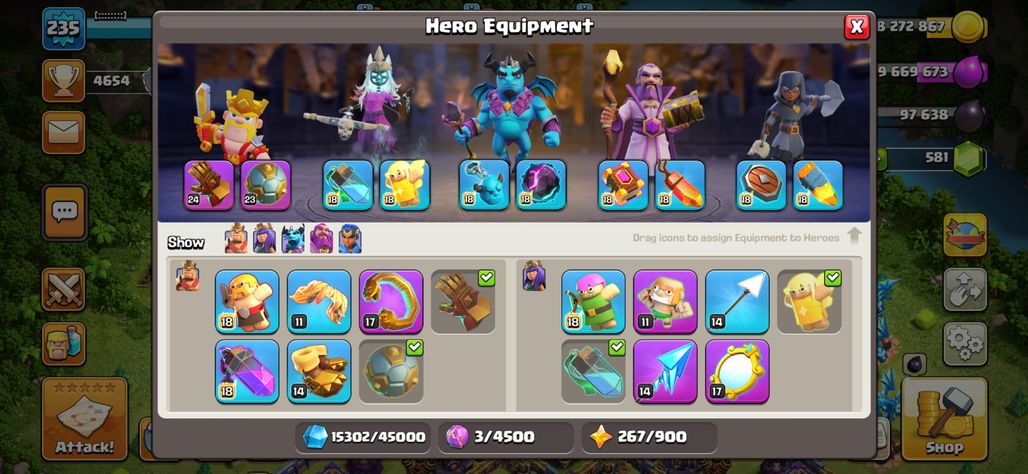Choose the Magic Mirror level 17 equipment

click(737, 371)
